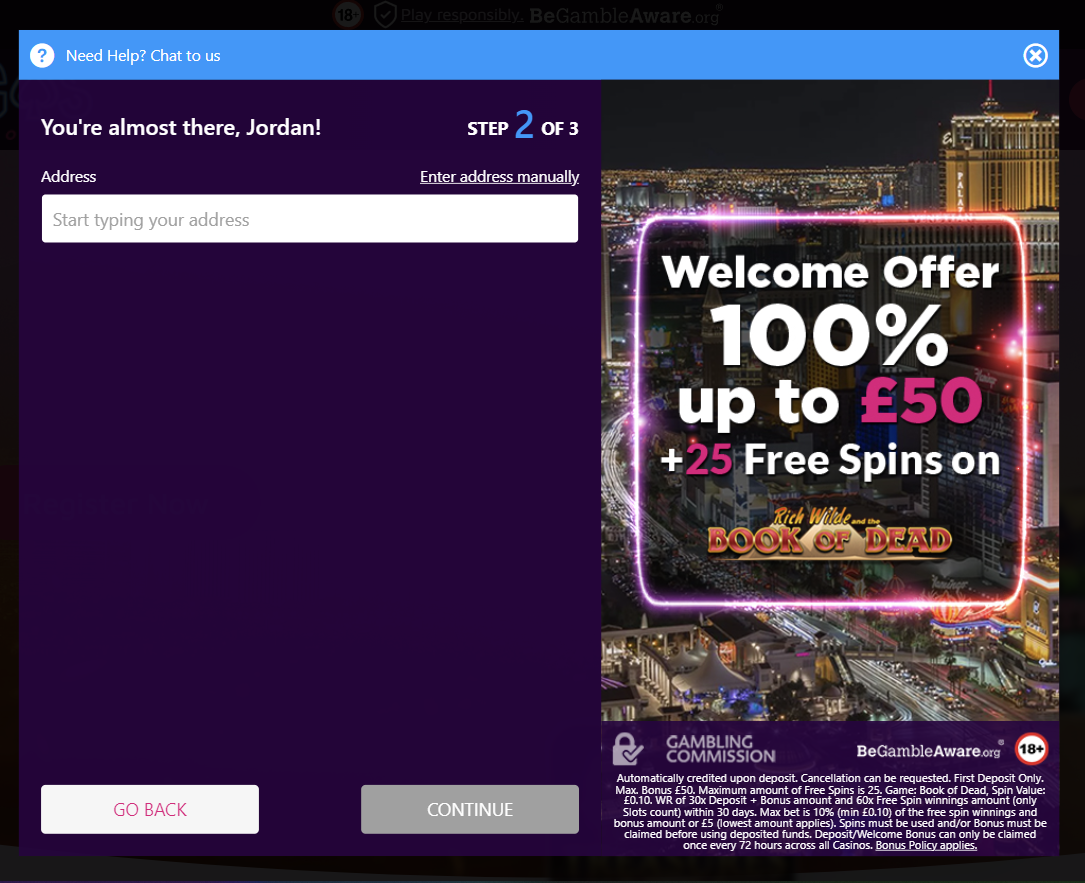Click the Gambling Commission padlock checkmark icon
This screenshot has height=883, width=1085.
(628, 749)
